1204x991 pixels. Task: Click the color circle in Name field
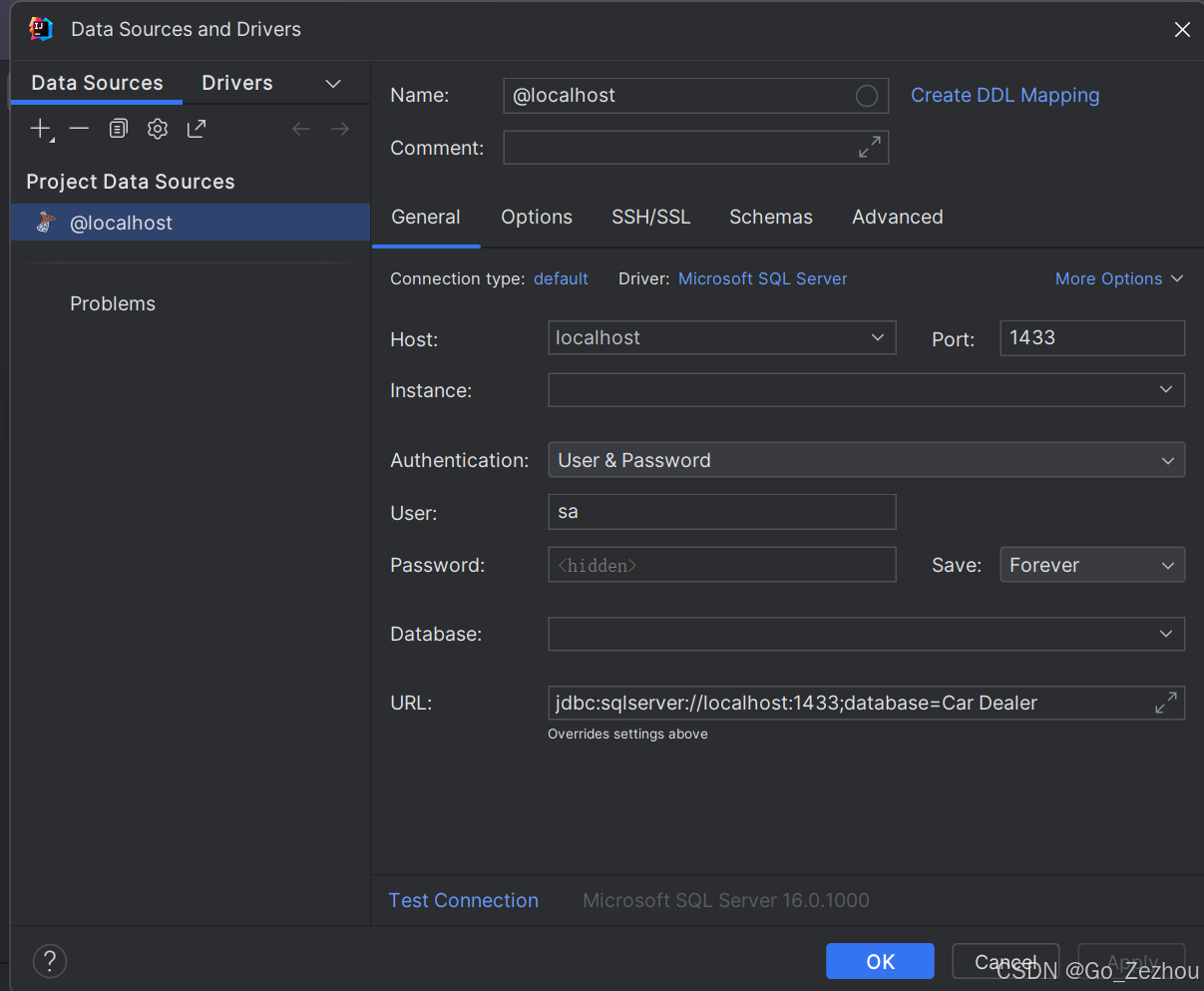coord(867,96)
